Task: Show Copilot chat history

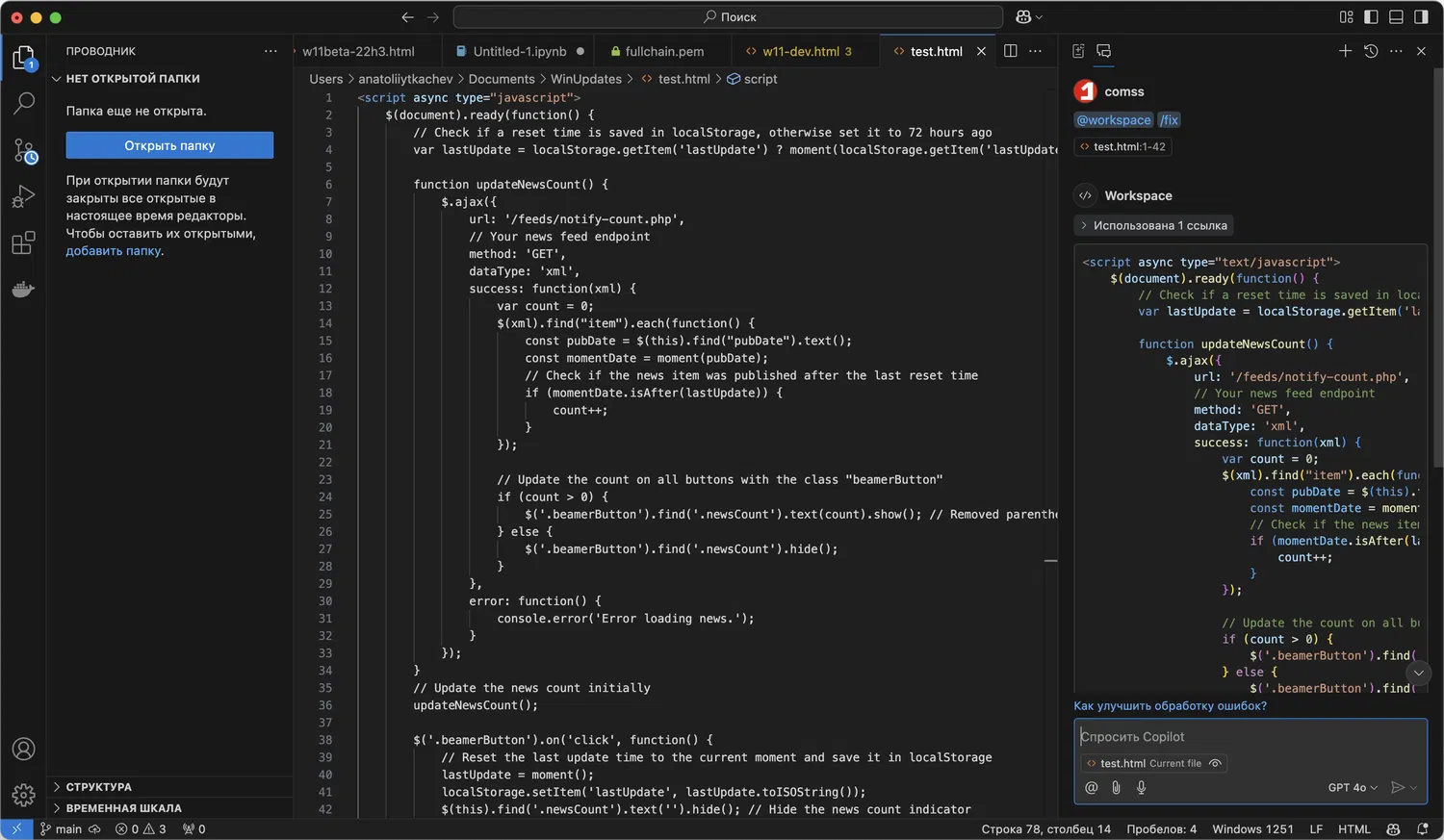Action: point(1371,51)
